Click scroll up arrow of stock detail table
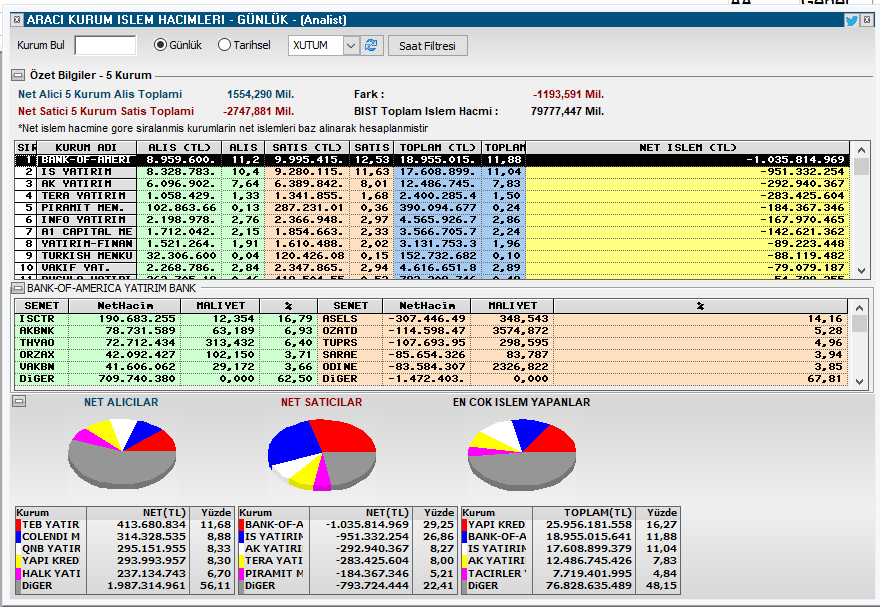 pyautogui.click(x=859, y=307)
